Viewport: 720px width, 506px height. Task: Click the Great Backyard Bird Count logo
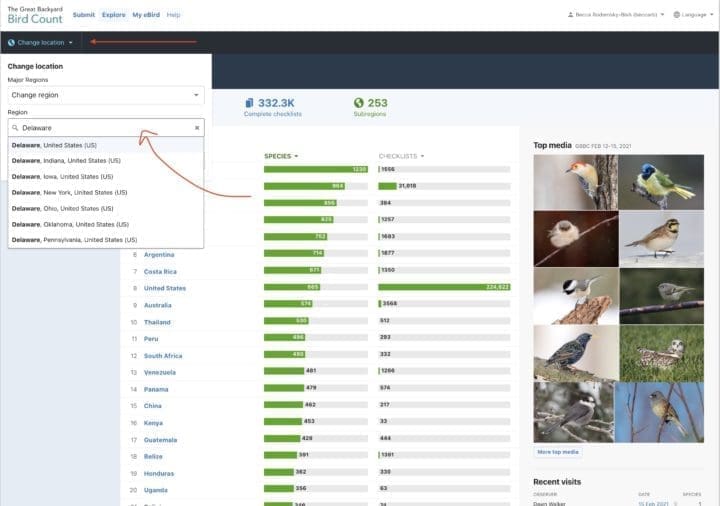pyautogui.click(x=35, y=15)
